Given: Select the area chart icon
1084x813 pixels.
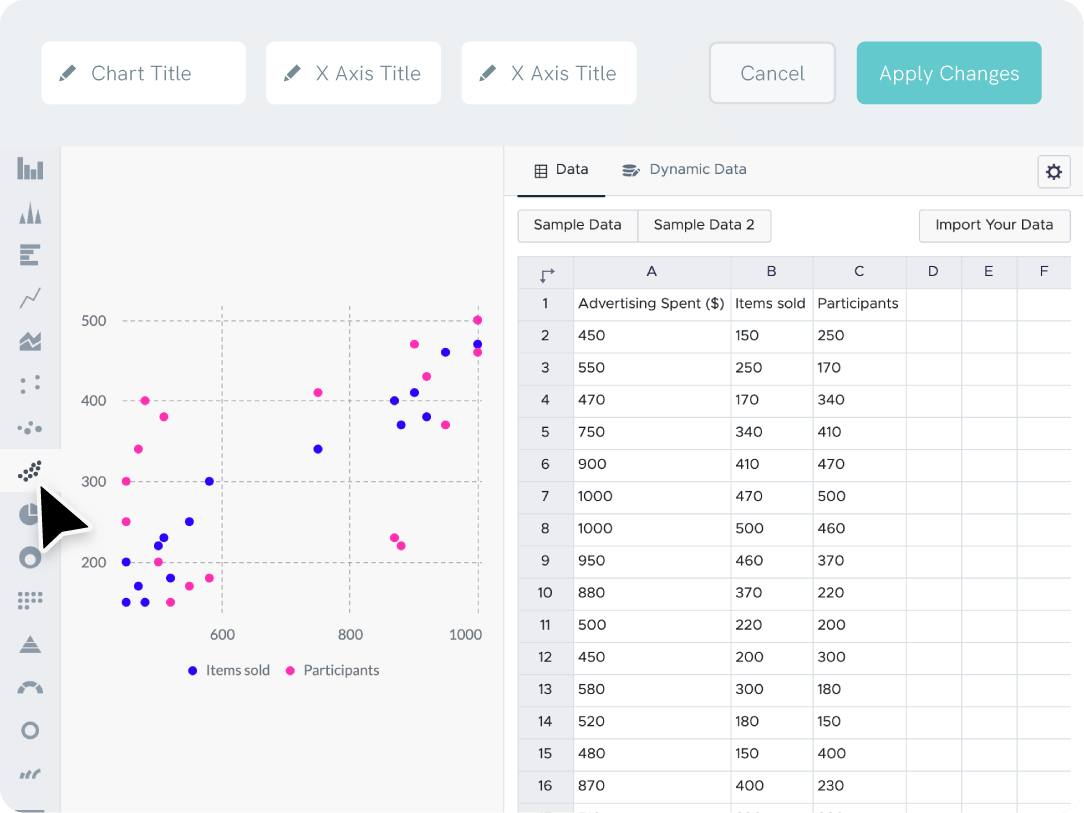Looking at the screenshot, I should tap(30, 342).
